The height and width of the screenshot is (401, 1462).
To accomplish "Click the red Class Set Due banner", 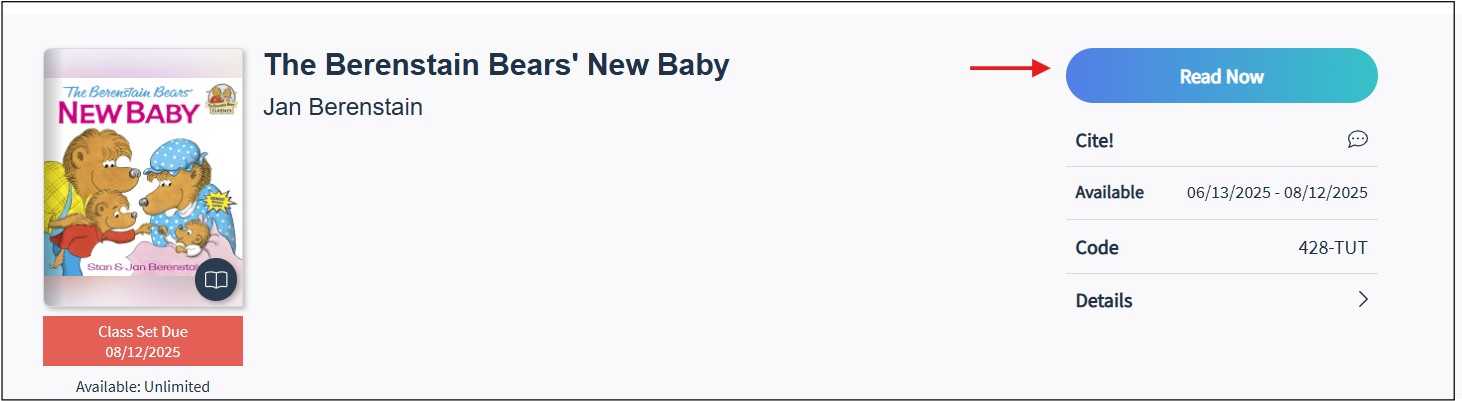I will 143,341.
